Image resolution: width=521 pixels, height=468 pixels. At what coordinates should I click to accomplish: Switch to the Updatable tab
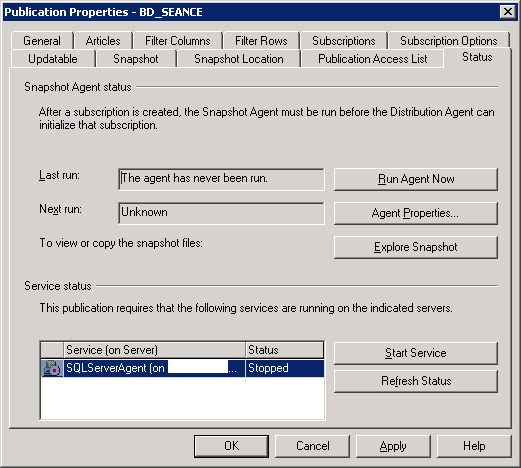point(53,59)
